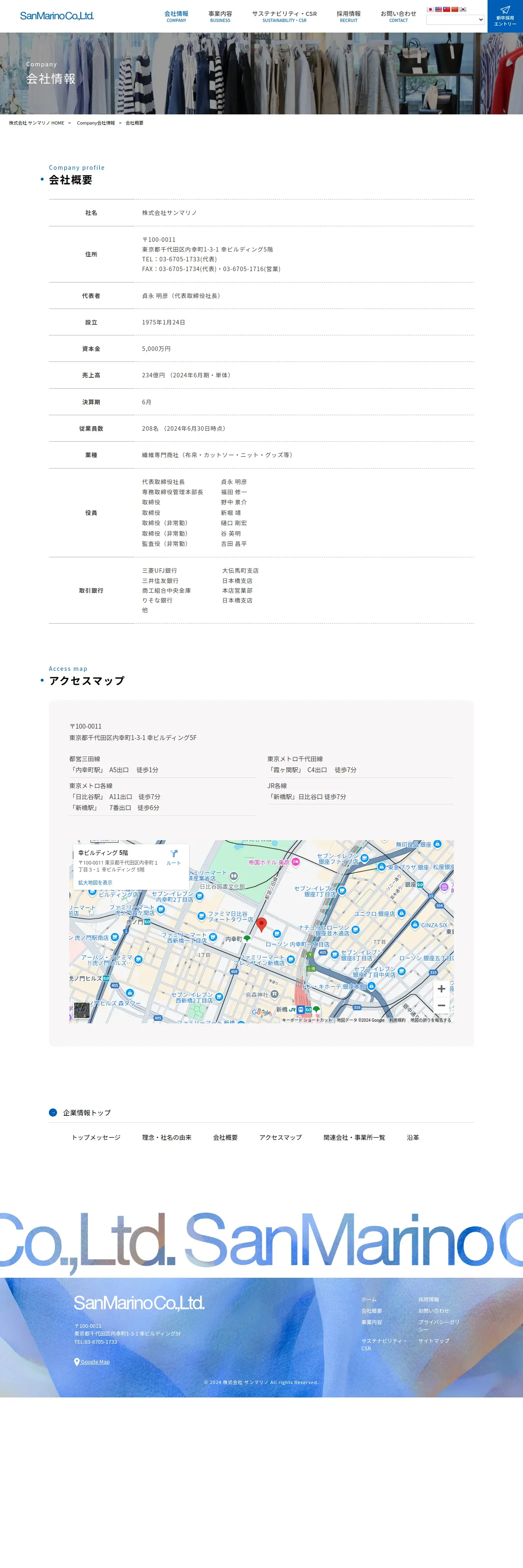Go to Company会社情報 breadcrumb

click(x=96, y=123)
